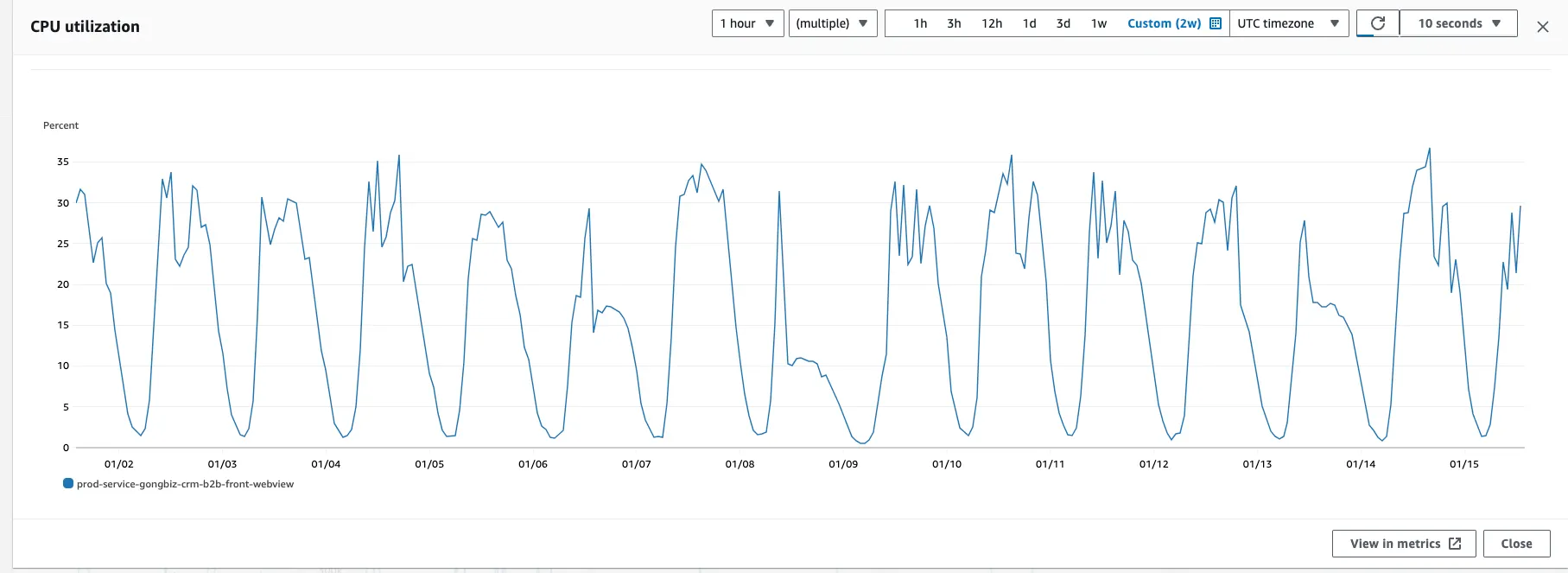Expand the 1 hour period dropdown
The image size is (1568, 573).
pos(747,23)
